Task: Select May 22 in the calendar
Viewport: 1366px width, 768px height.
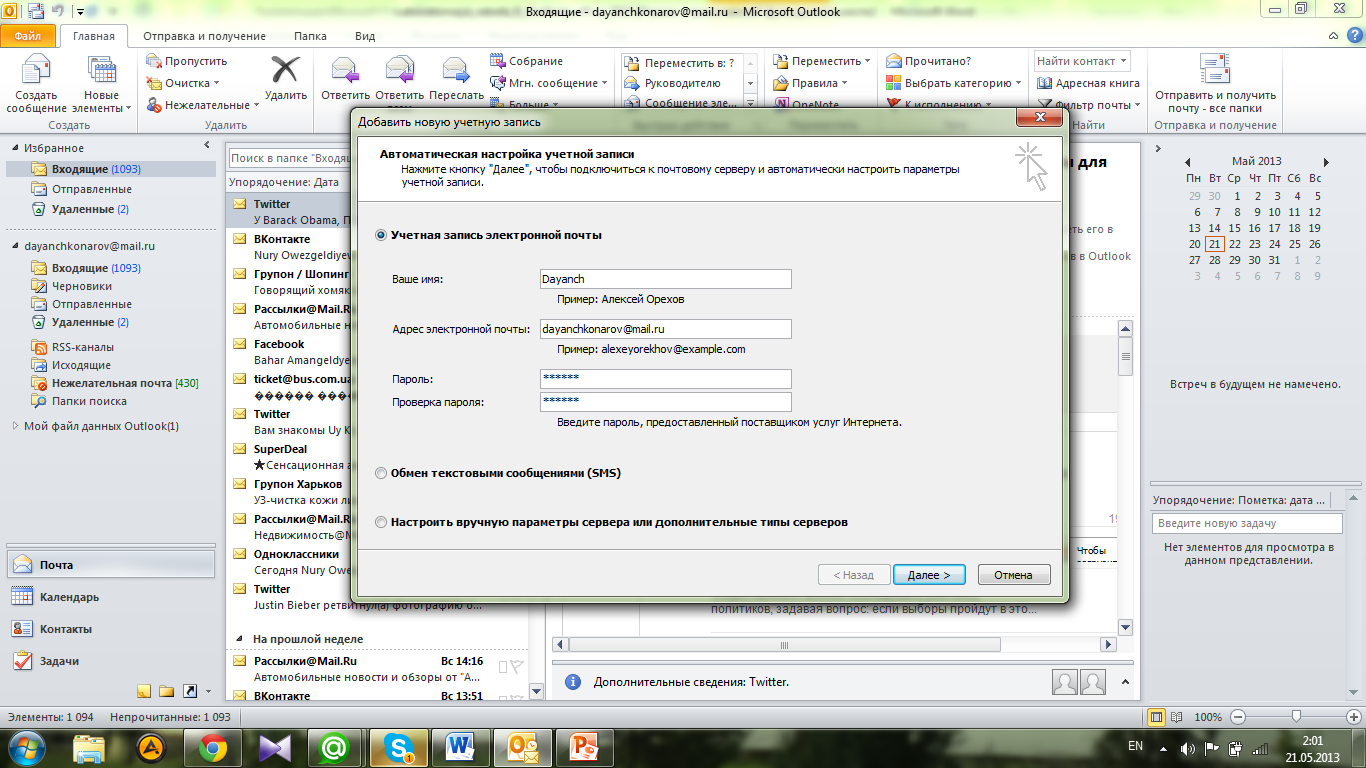Action: coord(1235,244)
